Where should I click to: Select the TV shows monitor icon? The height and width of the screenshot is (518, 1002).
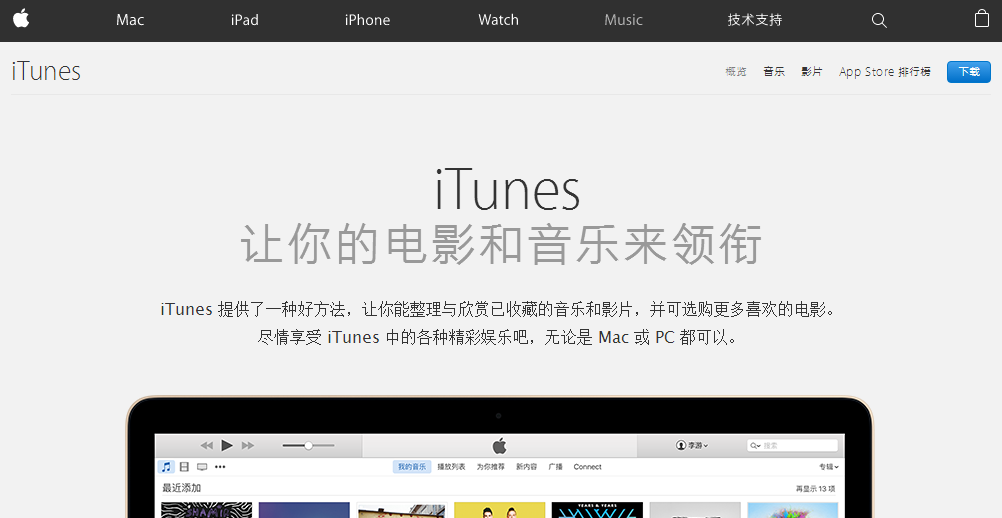point(202,467)
